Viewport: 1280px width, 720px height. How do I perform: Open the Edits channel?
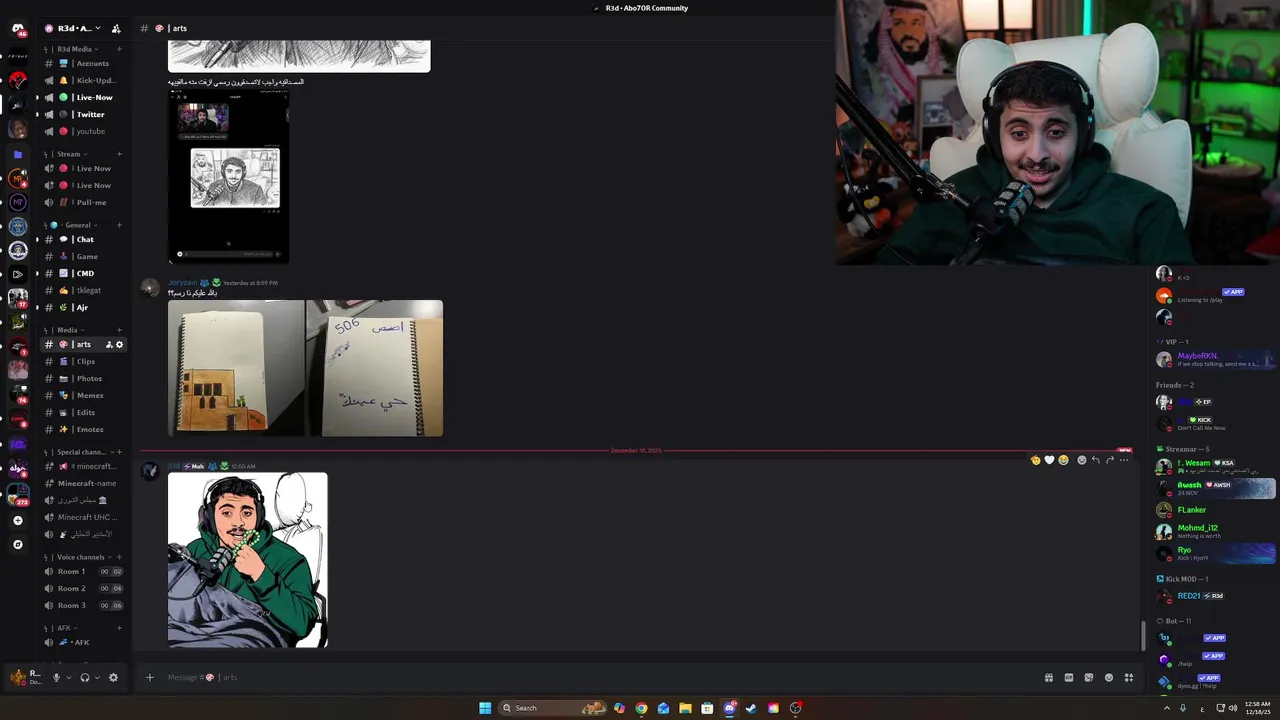(84, 412)
